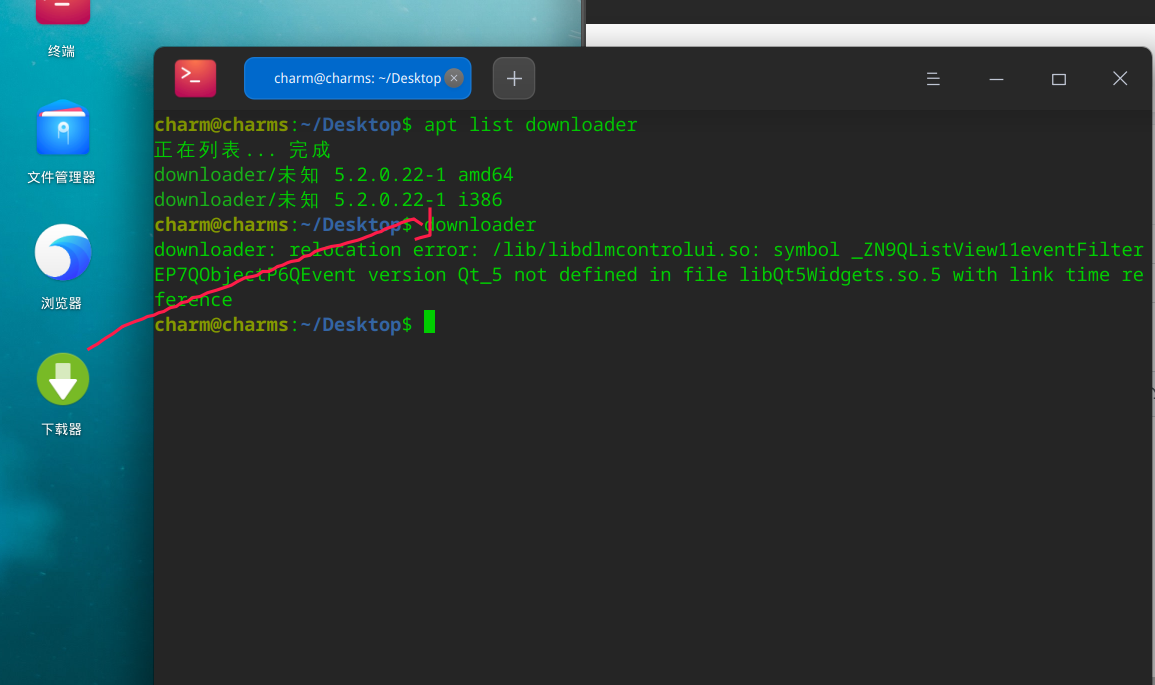Screen dimensions: 1155x685
Task: Click the 'downloader/未知 5.2.0.22-1 amd64' line
Action: coord(334,175)
